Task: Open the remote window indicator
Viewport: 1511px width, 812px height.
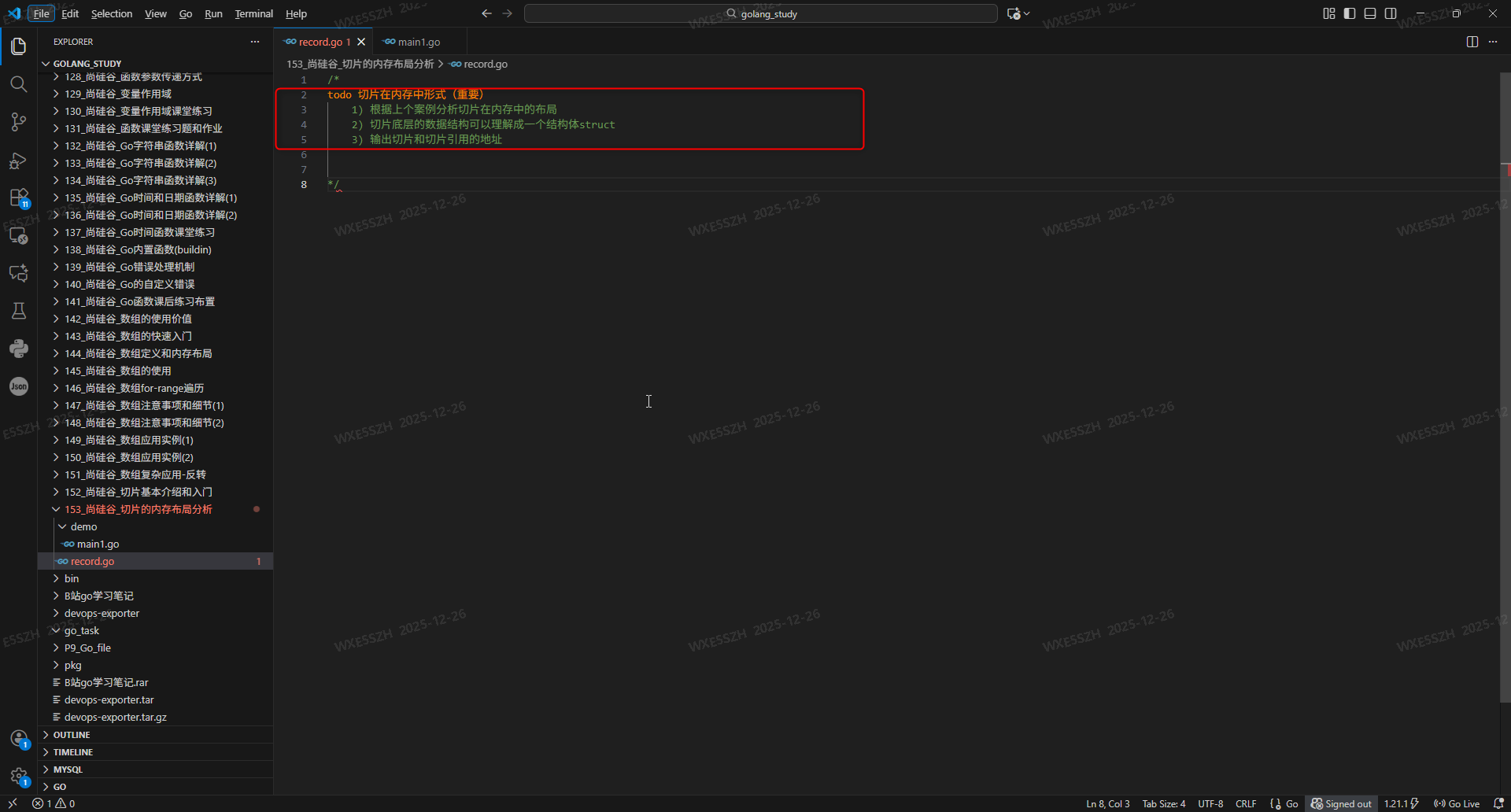Action: point(13,803)
